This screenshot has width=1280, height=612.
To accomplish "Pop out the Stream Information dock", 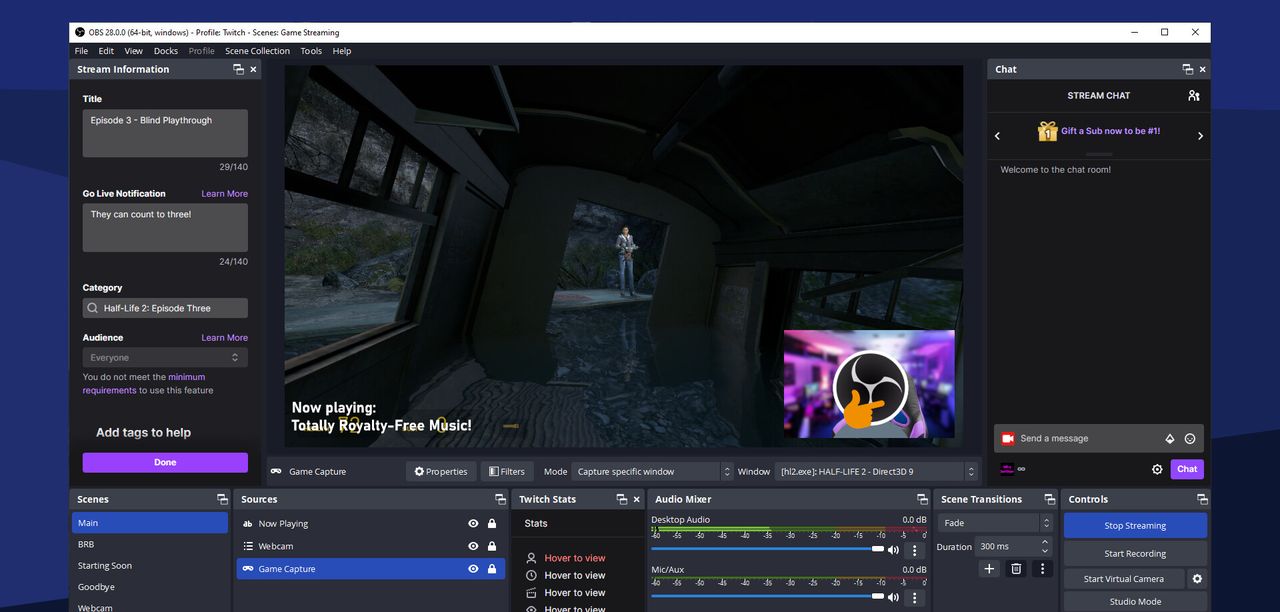I will coord(238,70).
